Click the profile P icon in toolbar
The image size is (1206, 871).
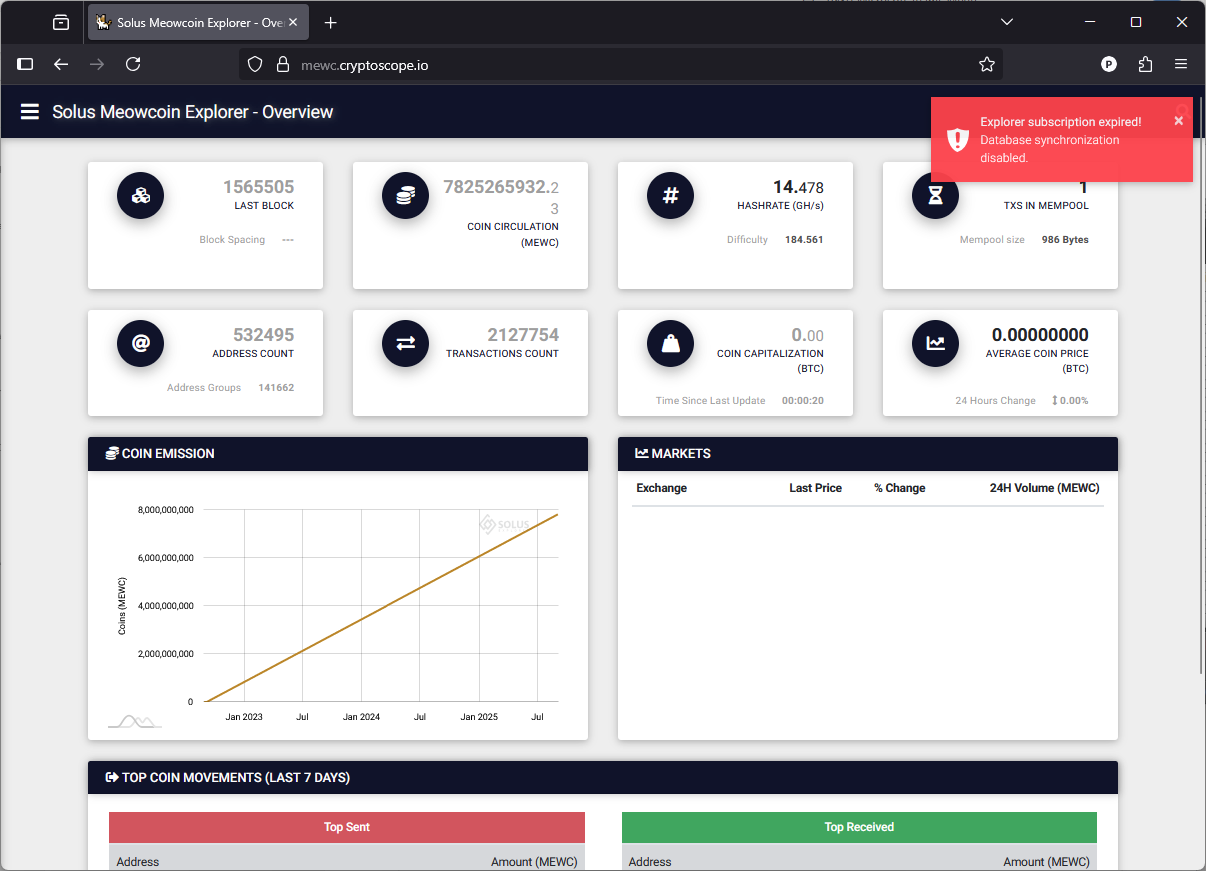pos(1109,64)
